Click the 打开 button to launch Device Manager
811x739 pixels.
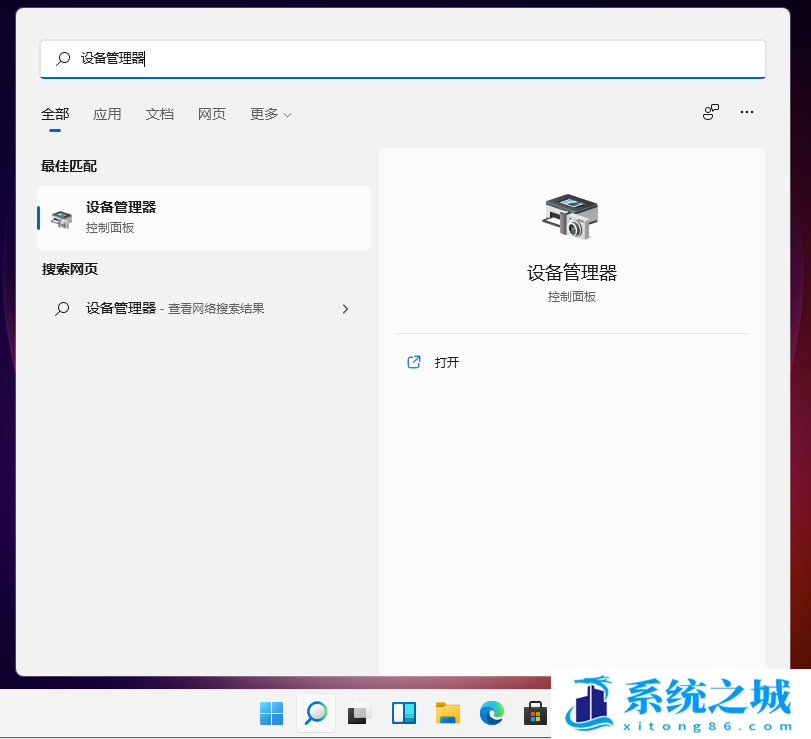pyautogui.click(x=446, y=362)
